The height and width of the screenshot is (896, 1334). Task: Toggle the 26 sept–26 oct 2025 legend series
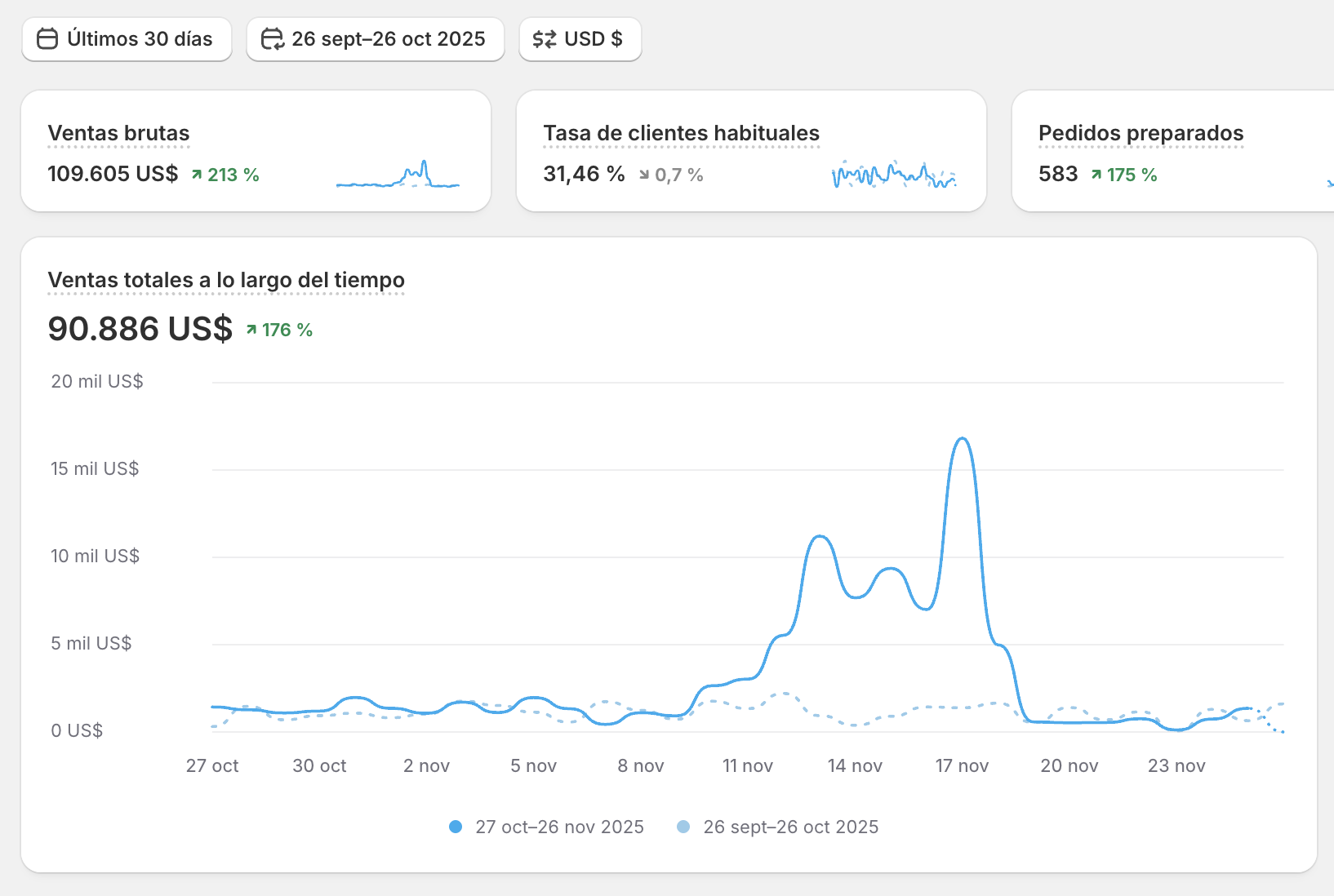point(777,827)
